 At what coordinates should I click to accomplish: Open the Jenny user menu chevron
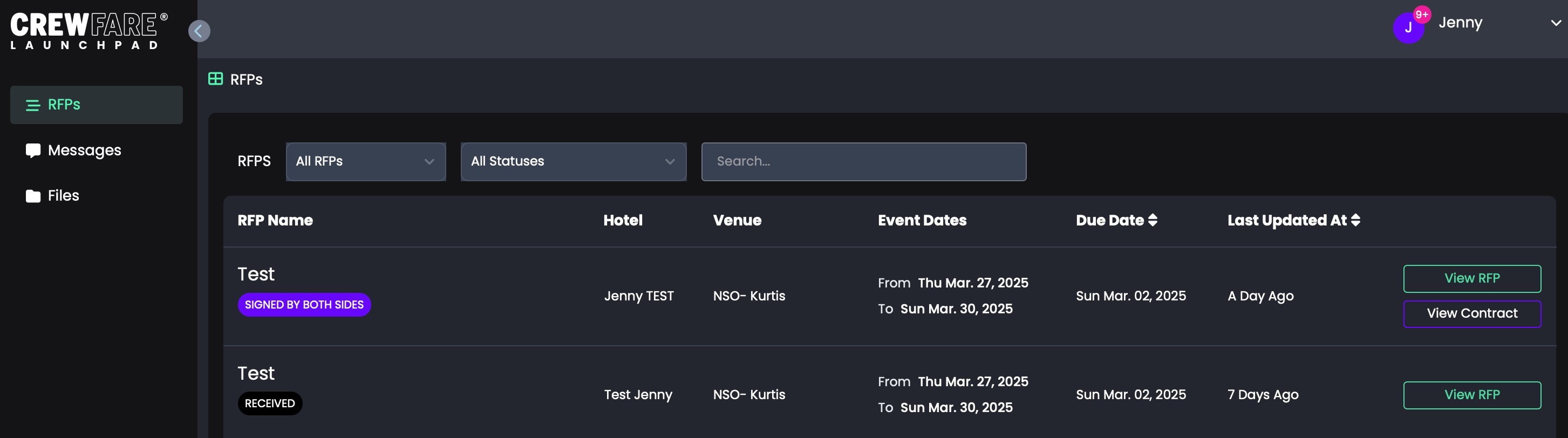click(x=1555, y=23)
